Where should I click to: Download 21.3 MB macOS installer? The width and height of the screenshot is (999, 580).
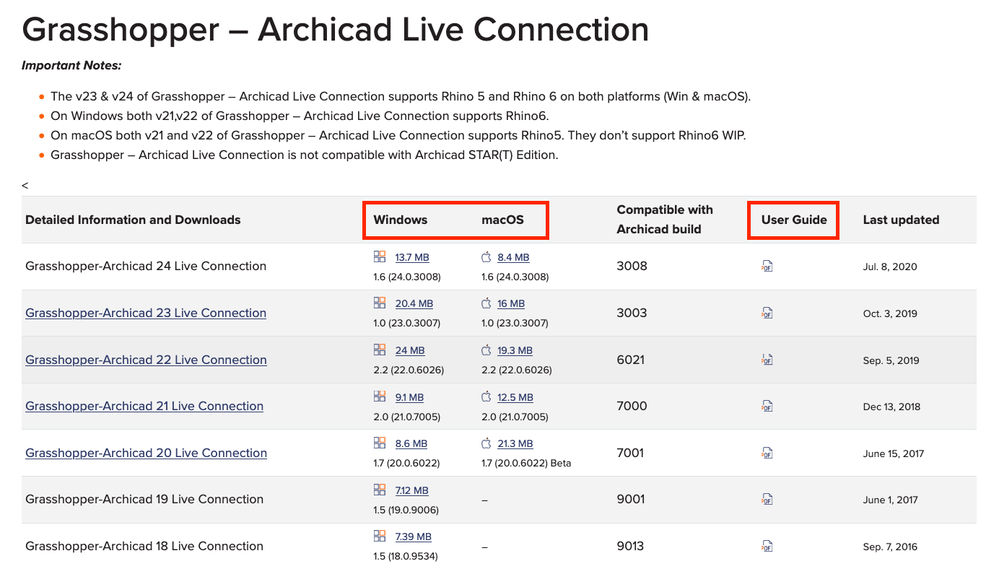point(515,444)
